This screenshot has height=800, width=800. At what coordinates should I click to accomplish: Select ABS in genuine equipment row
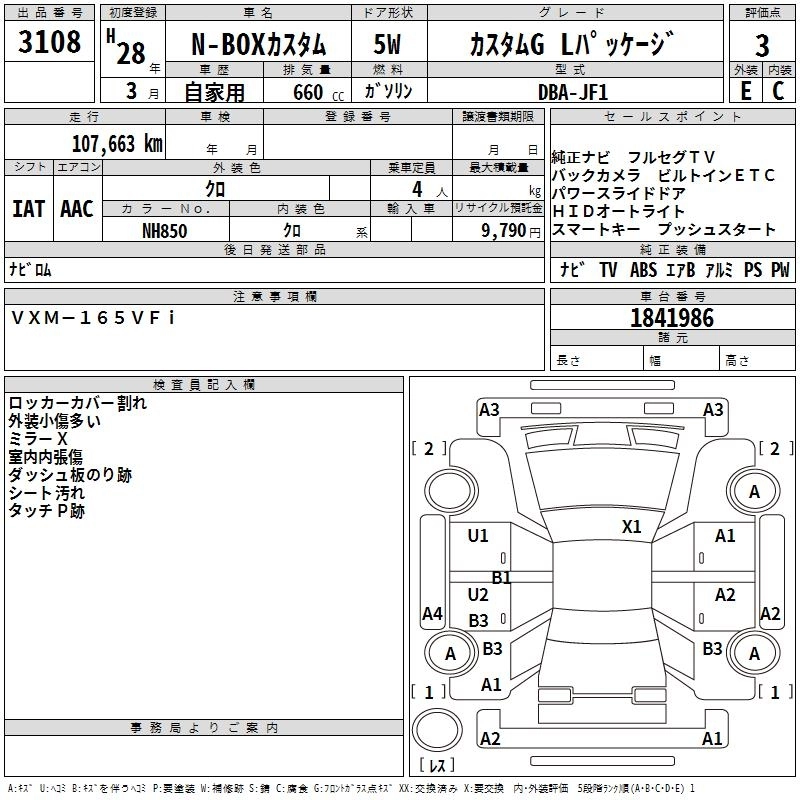click(643, 270)
